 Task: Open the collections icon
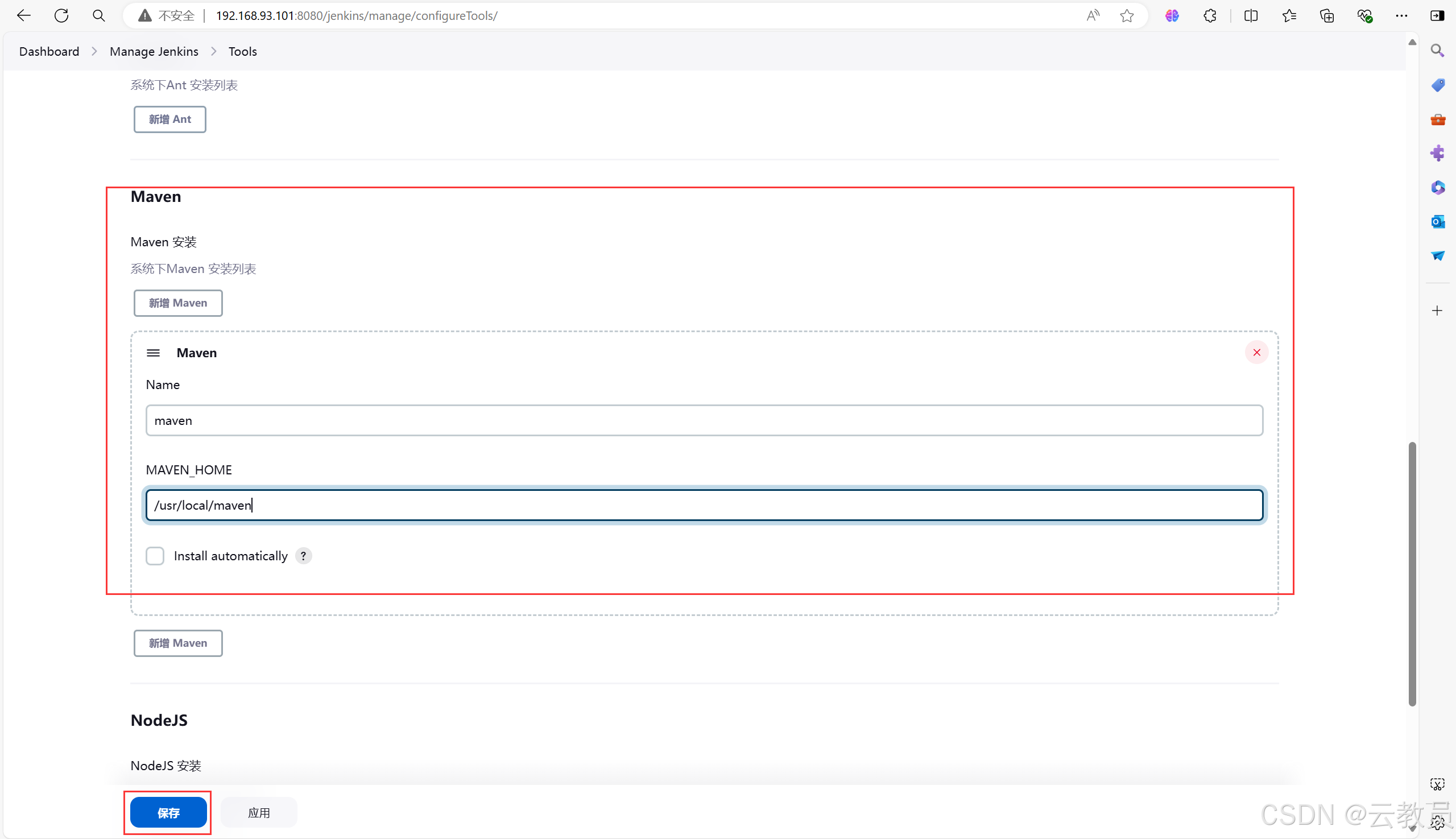click(x=1327, y=15)
